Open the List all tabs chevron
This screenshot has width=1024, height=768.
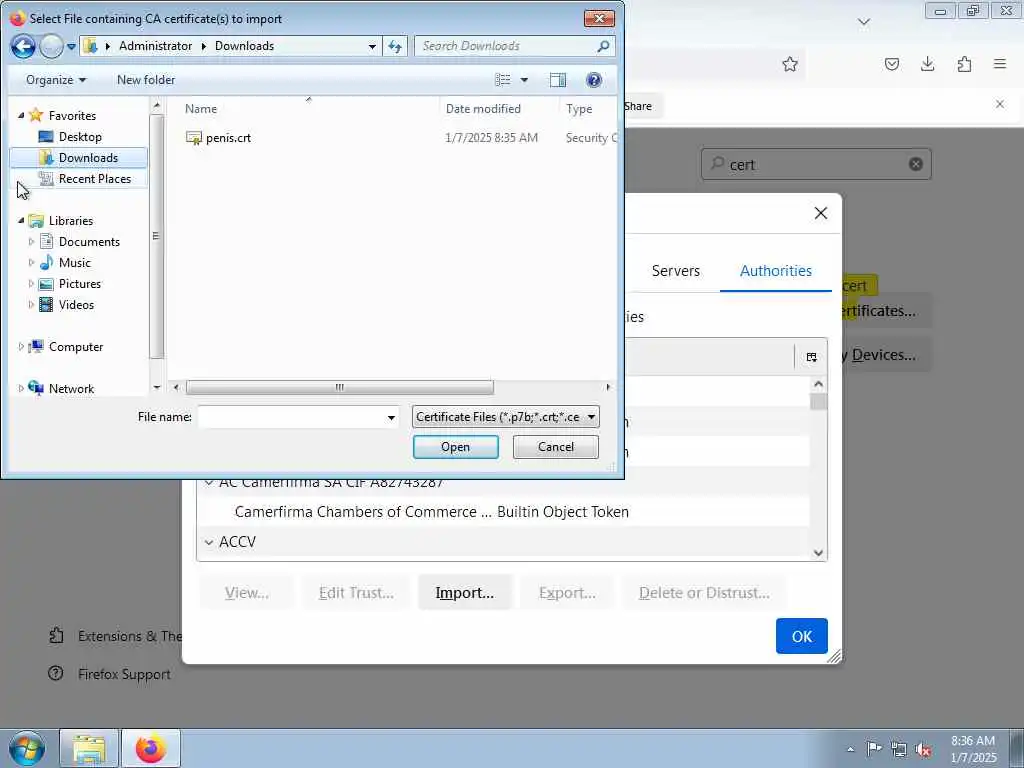tap(863, 22)
